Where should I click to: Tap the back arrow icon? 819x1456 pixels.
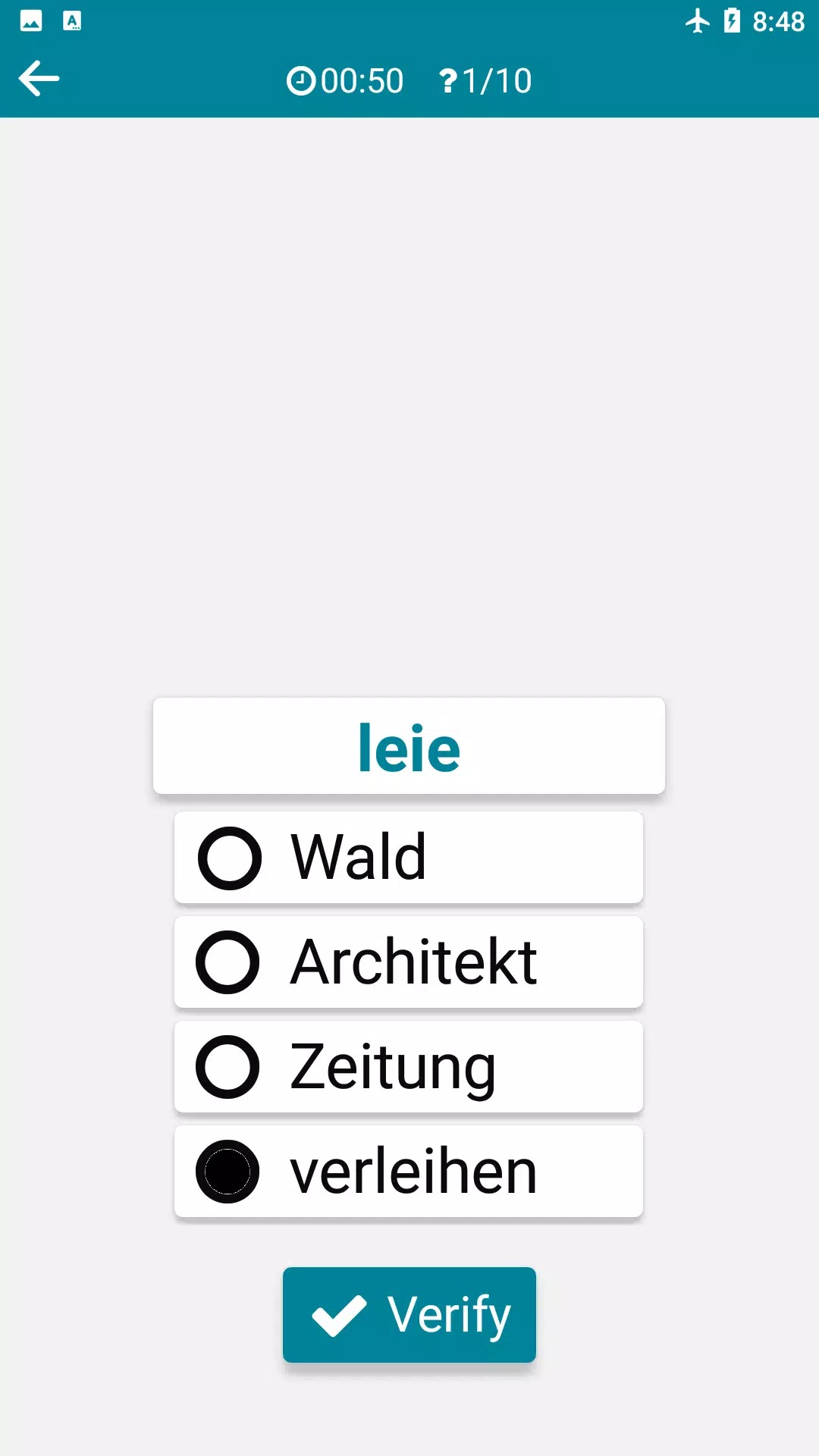click(39, 79)
